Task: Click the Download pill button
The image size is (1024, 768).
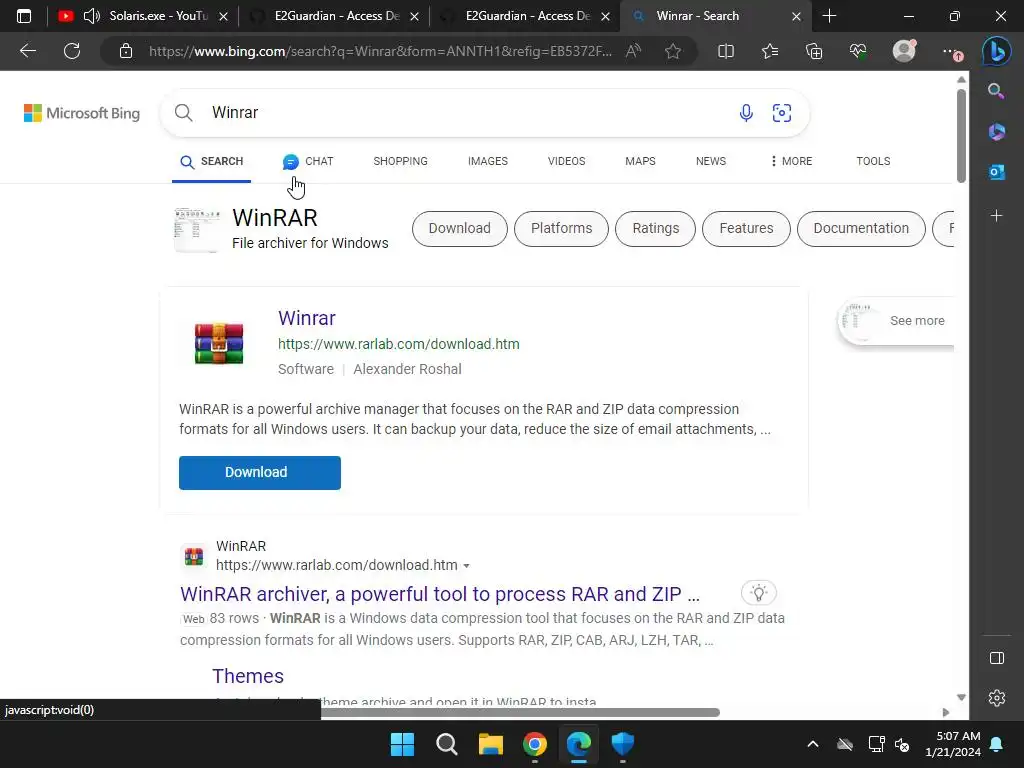Action: click(x=460, y=229)
